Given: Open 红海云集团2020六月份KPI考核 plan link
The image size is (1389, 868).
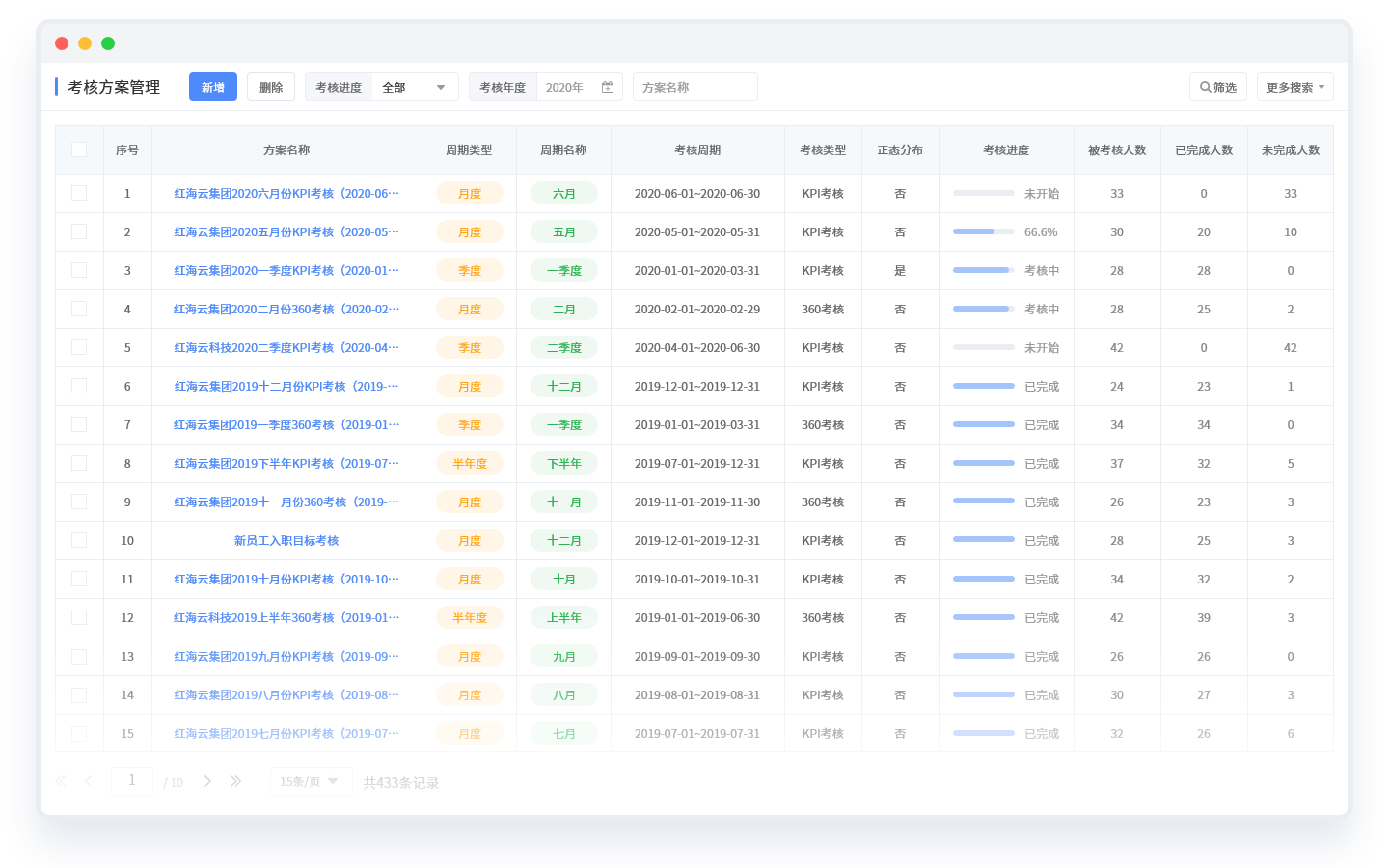Looking at the screenshot, I should 286,193.
